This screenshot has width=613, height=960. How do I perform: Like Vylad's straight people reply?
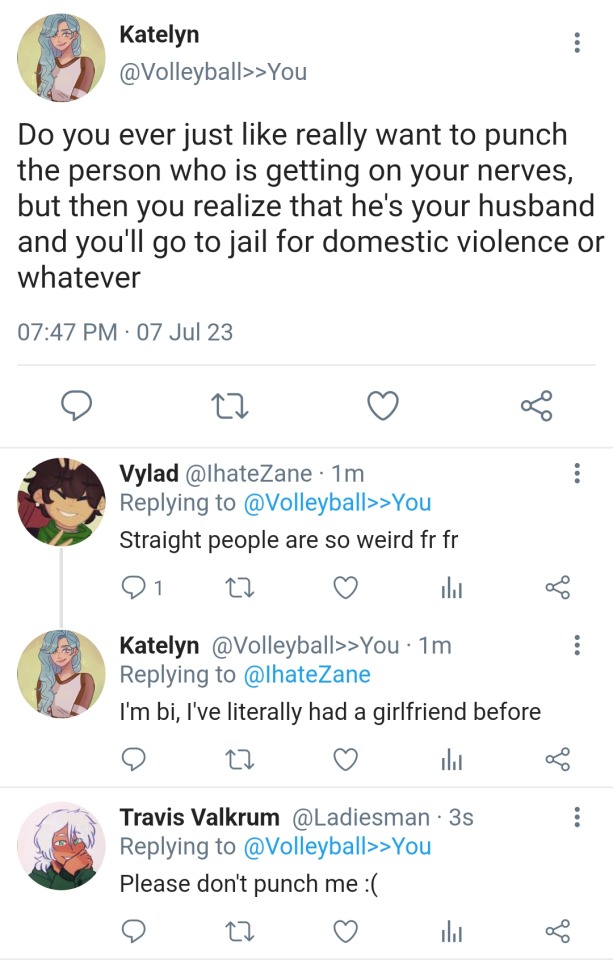click(x=345, y=589)
